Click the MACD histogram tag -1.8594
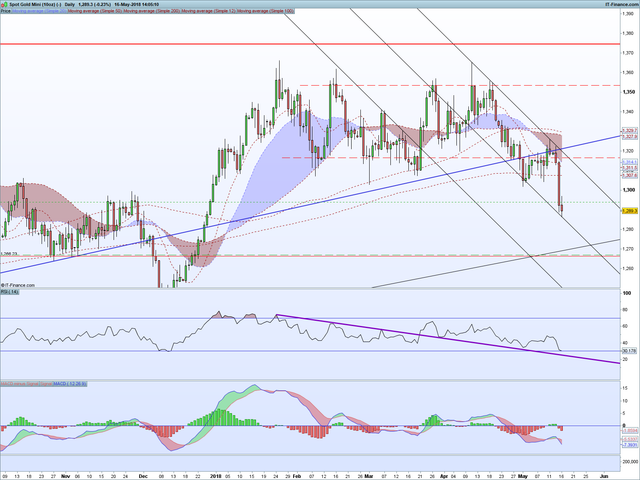 point(629,430)
